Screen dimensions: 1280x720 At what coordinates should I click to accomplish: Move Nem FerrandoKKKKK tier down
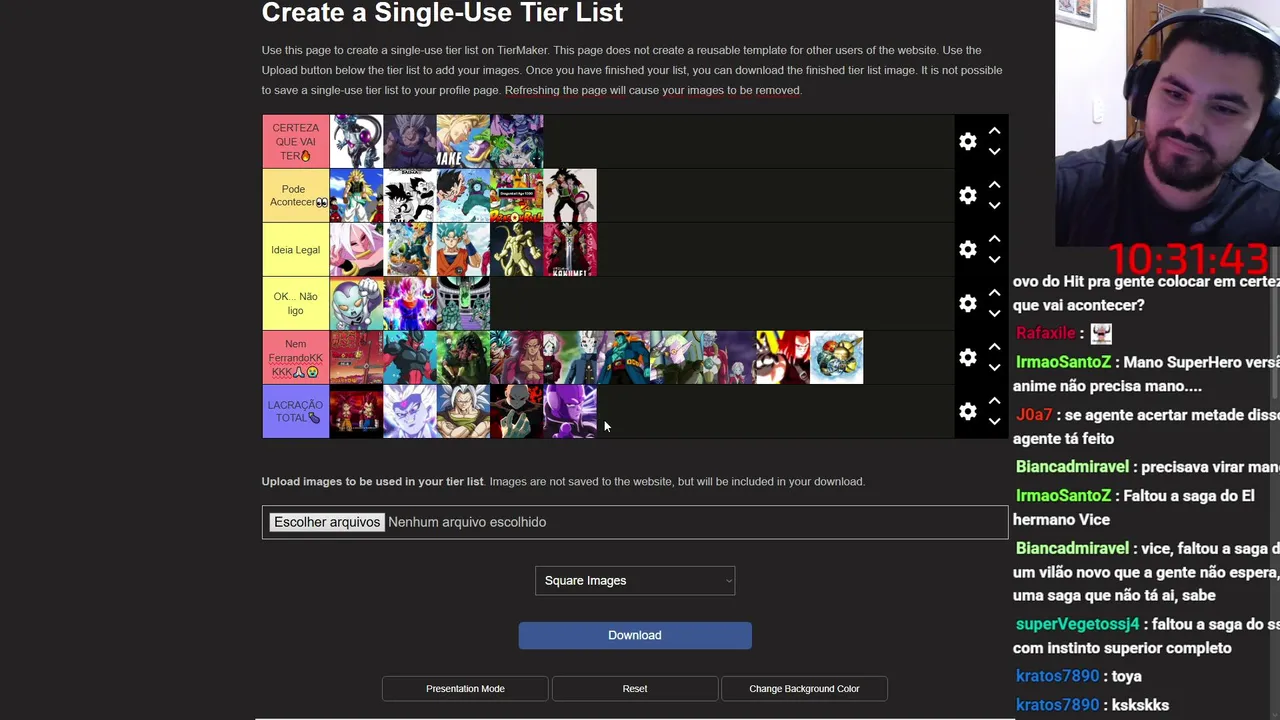(994, 368)
